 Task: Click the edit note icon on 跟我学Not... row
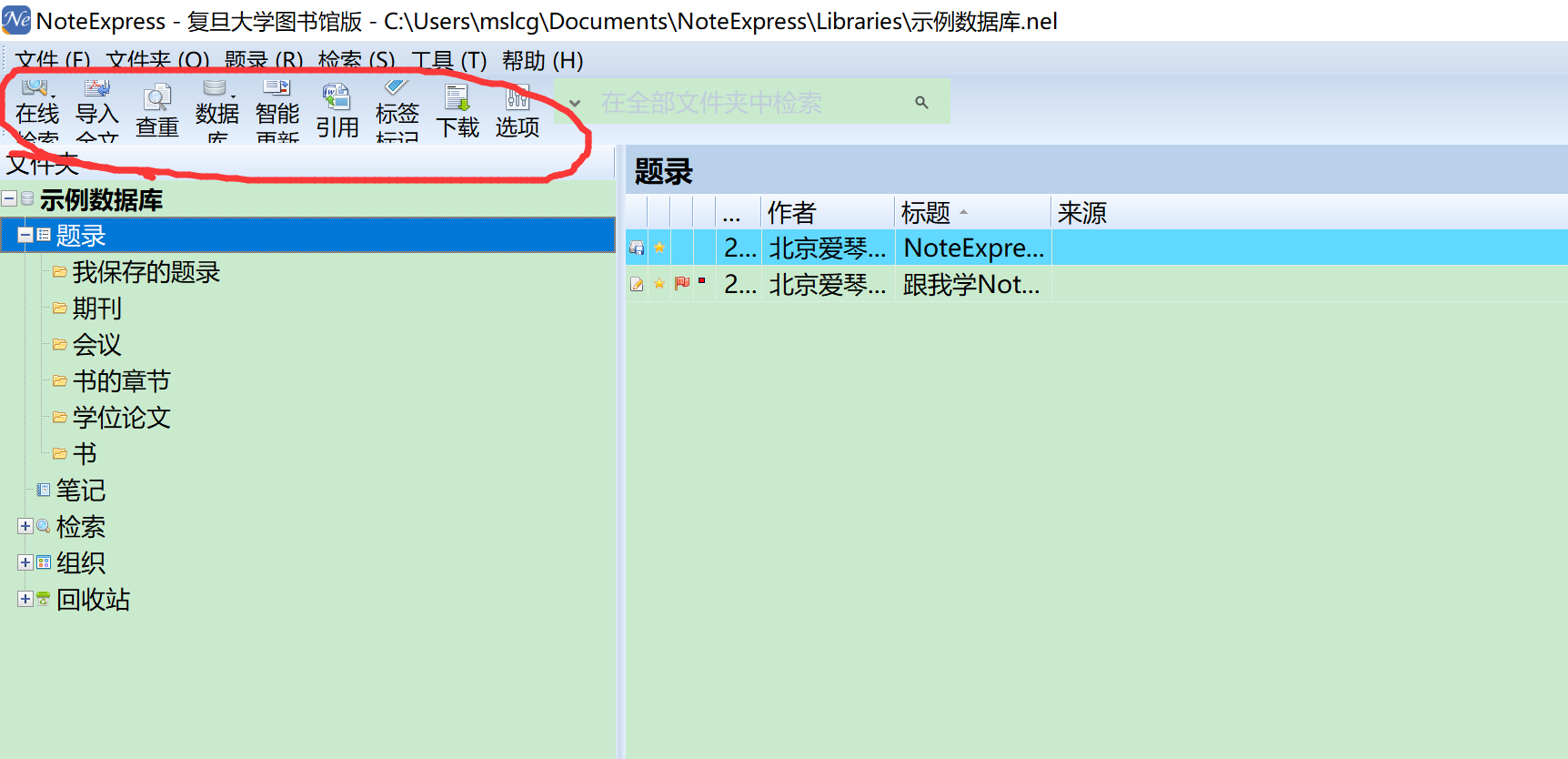tap(637, 284)
